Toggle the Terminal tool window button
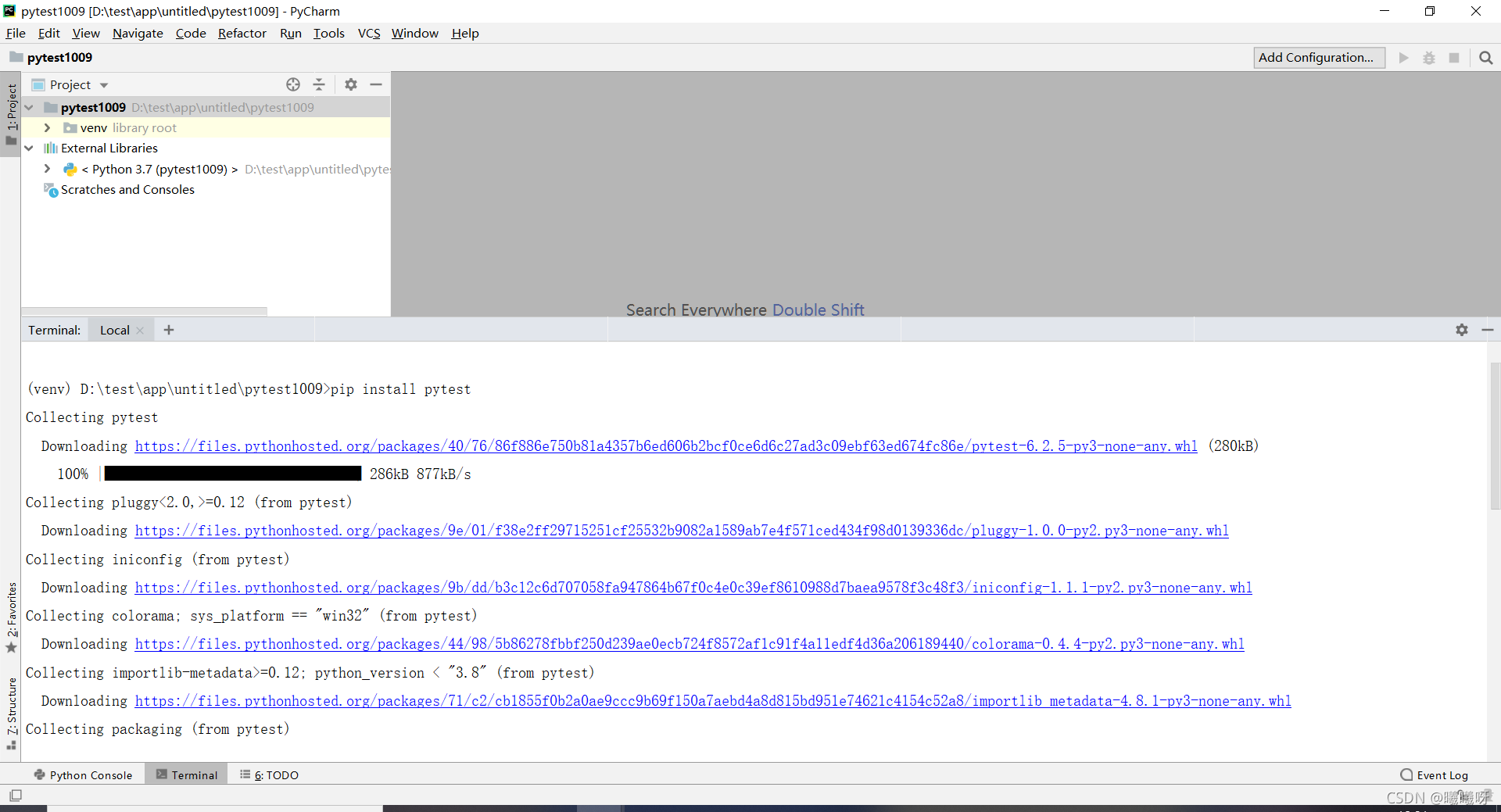Screen dimensions: 1501x812 (187, 774)
